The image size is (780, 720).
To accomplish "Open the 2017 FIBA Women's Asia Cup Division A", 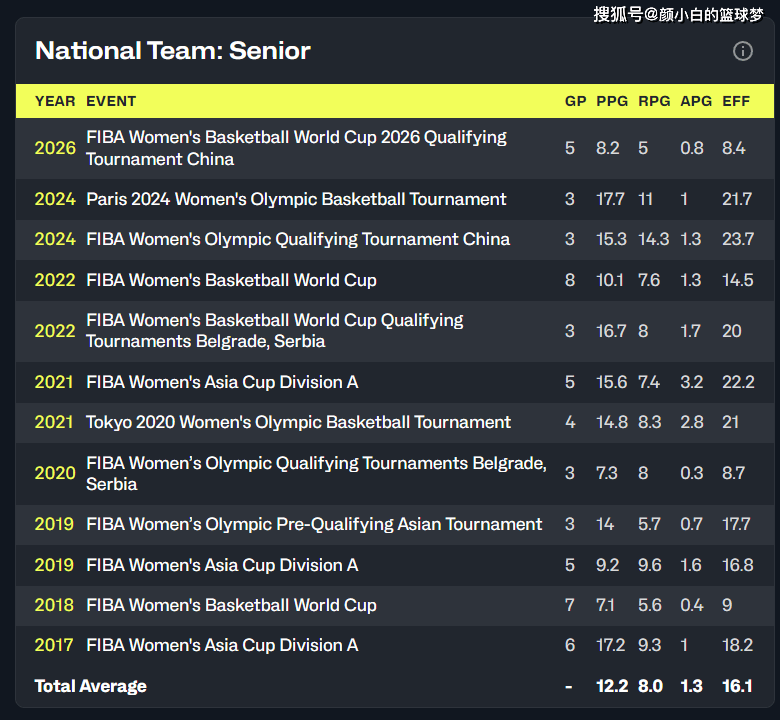I will tap(222, 646).
